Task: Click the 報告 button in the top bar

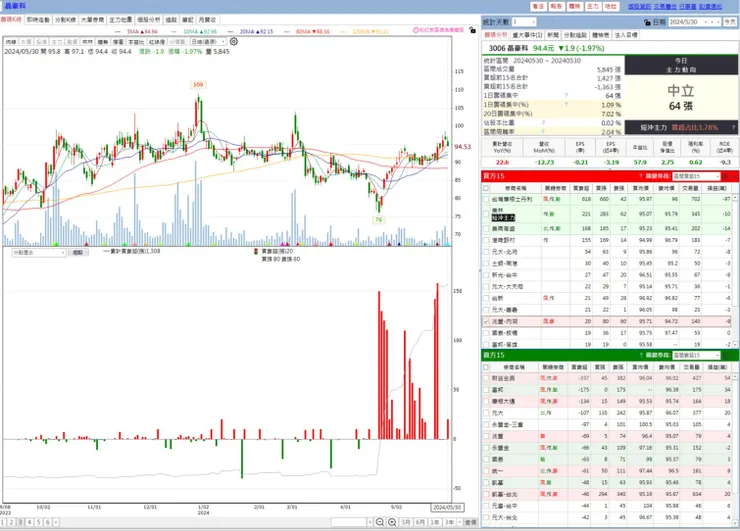Action: click(x=556, y=6)
